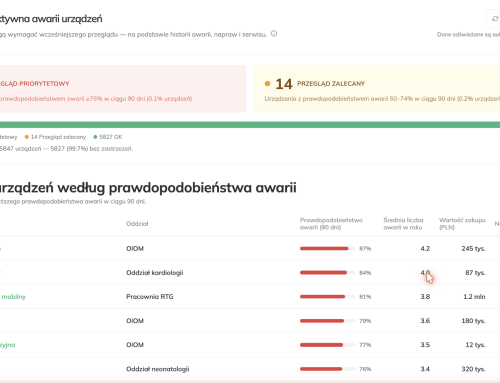This screenshot has width=500, height=383.
Task: Click the 79% probability bar
Action: click(x=327, y=321)
